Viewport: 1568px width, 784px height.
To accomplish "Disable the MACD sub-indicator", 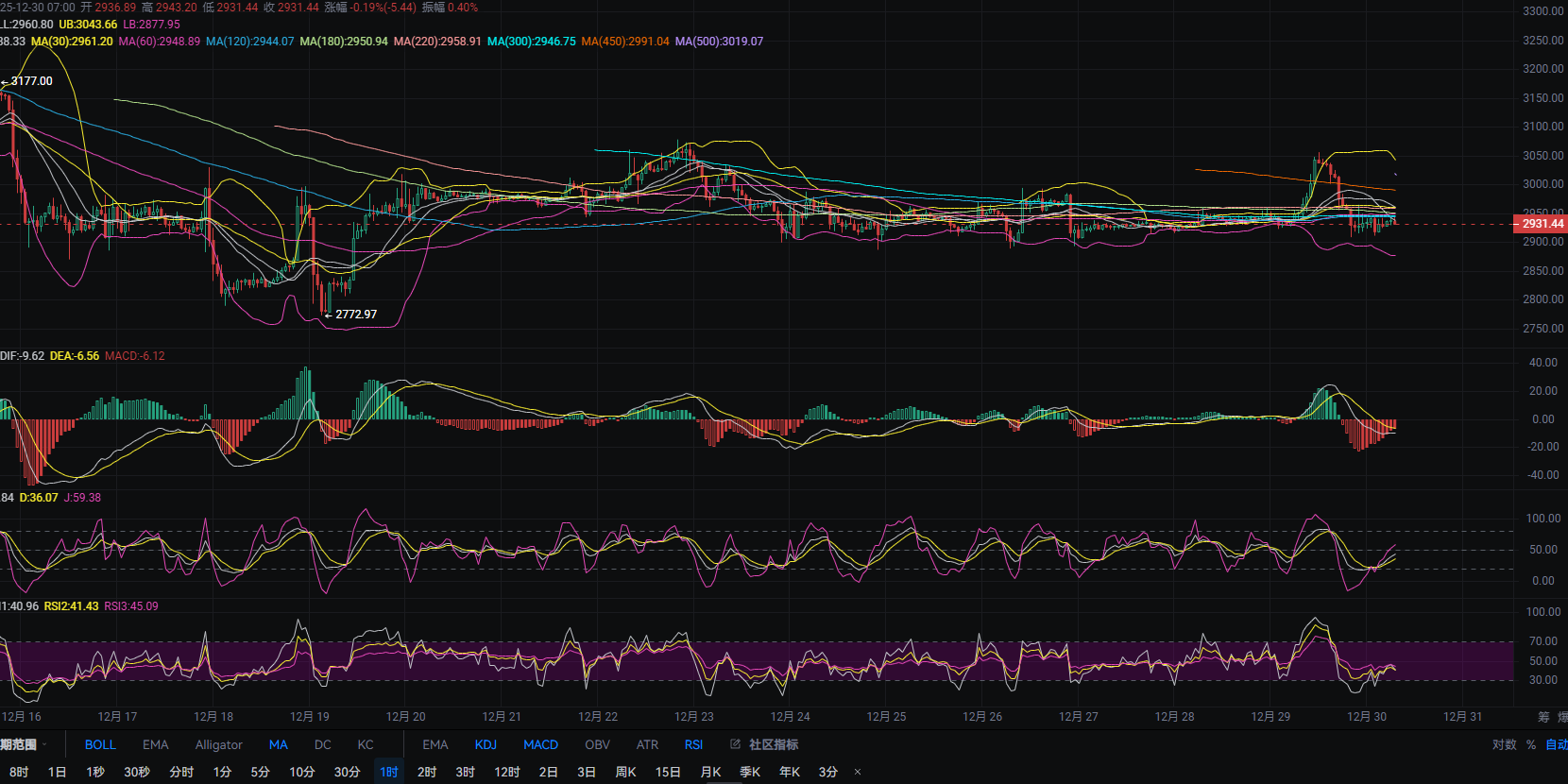I will click(540, 744).
